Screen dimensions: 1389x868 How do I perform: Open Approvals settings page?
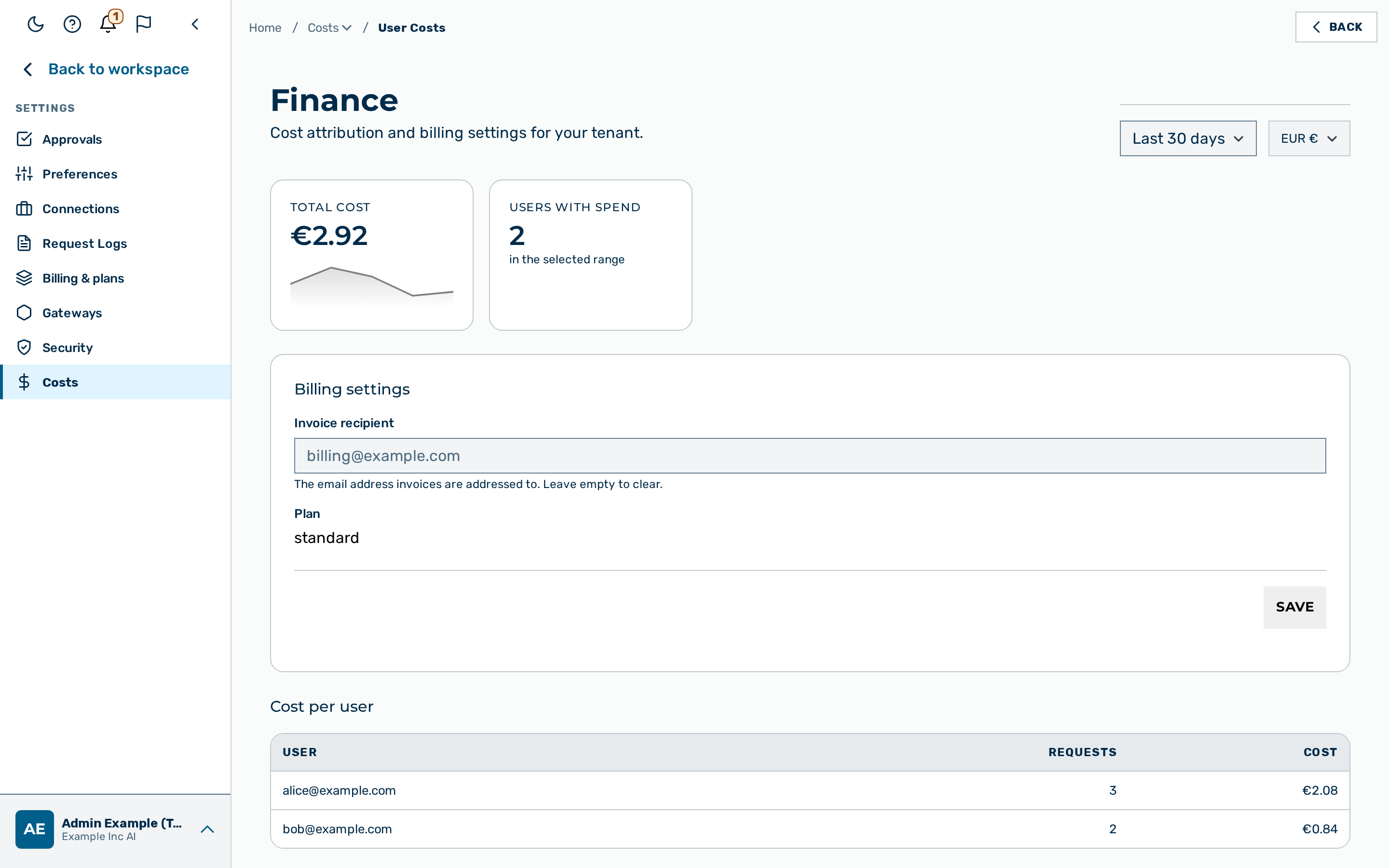115,139
